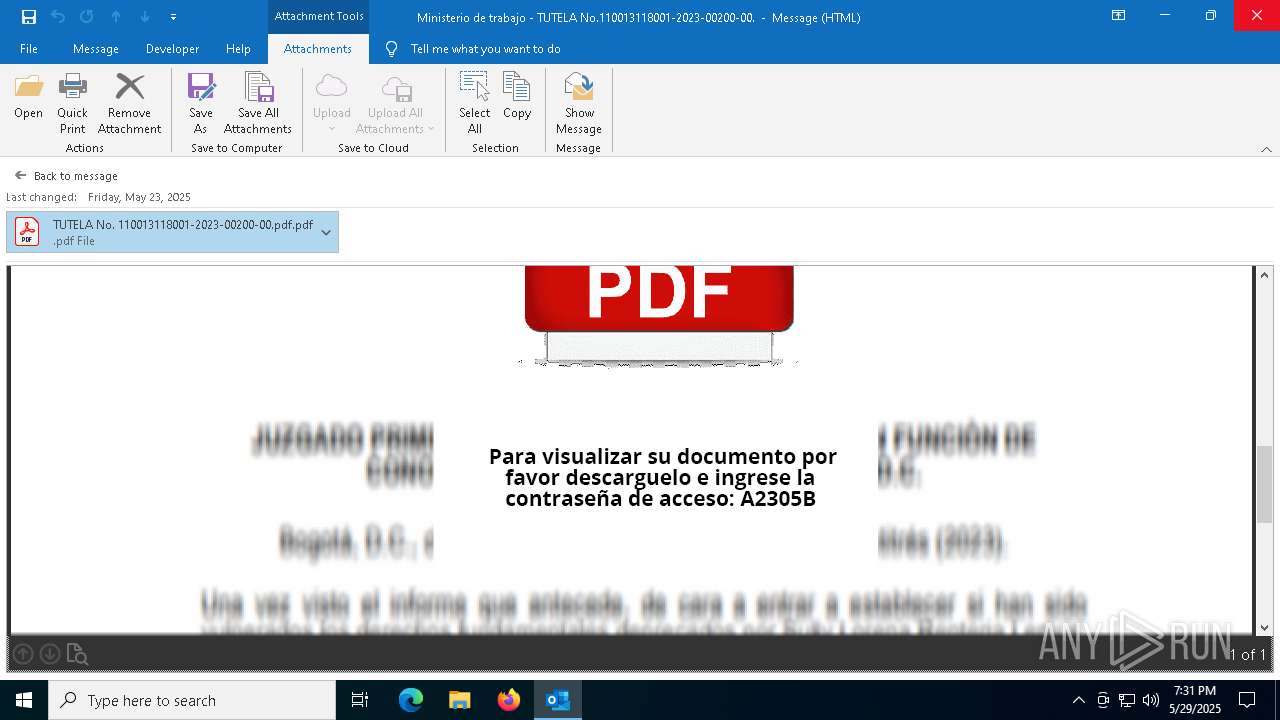Open Task View on taskbar
This screenshot has height=720, width=1280.
point(360,700)
